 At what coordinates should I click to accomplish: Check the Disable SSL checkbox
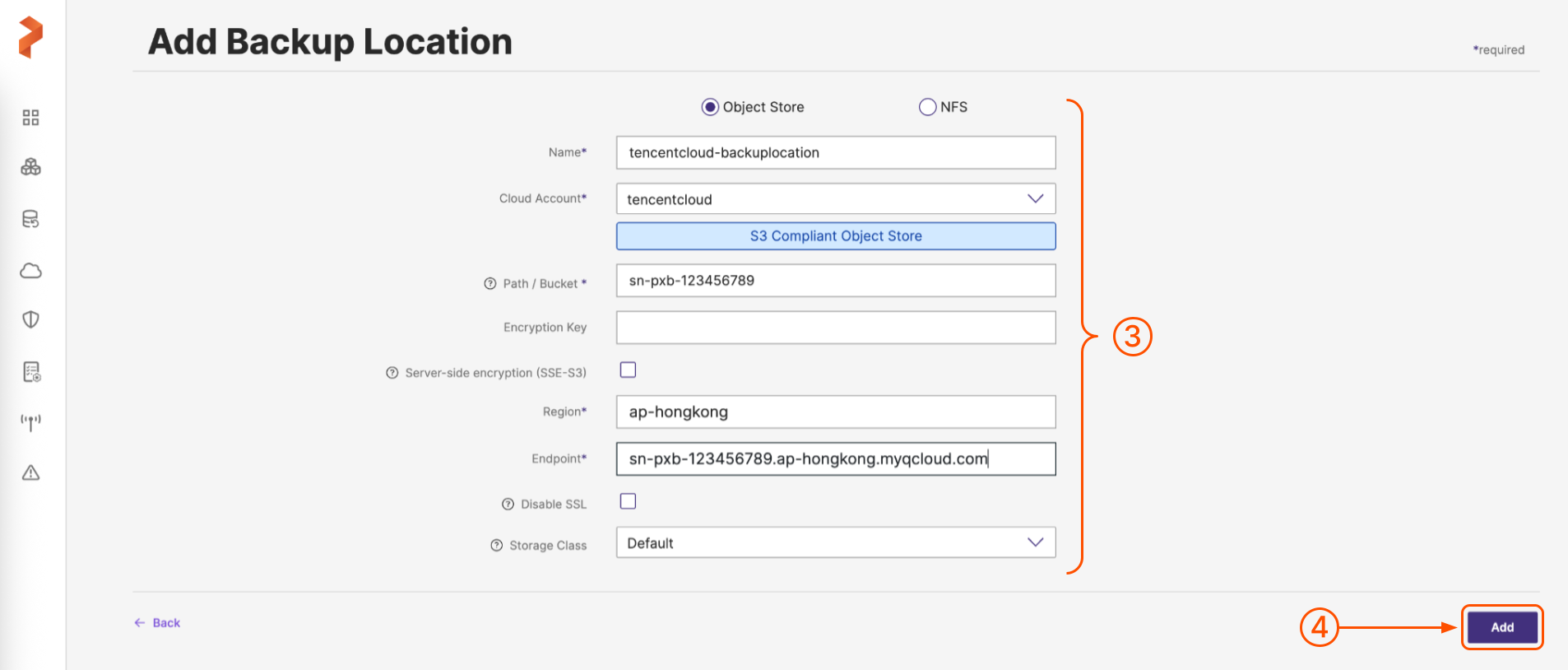point(628,501)
